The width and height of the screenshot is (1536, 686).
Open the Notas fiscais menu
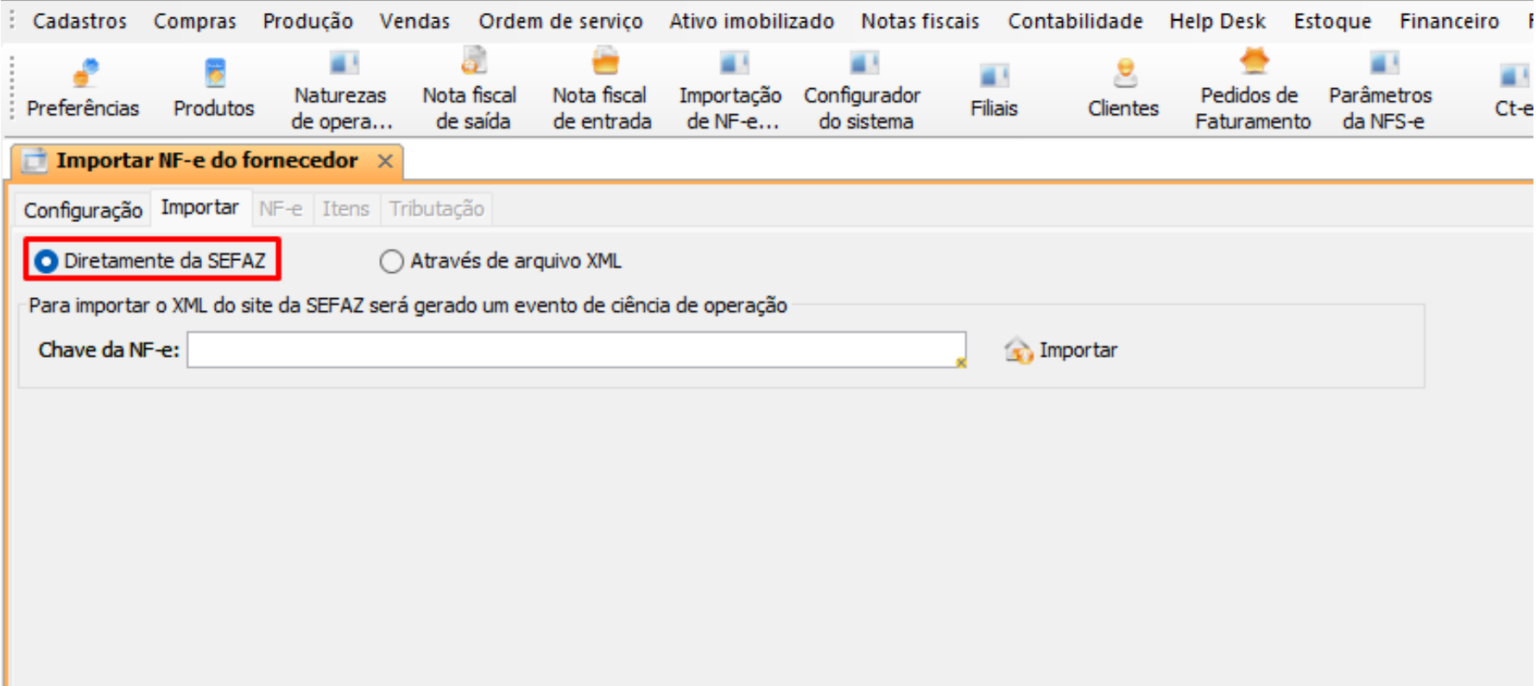pos(920,21)
